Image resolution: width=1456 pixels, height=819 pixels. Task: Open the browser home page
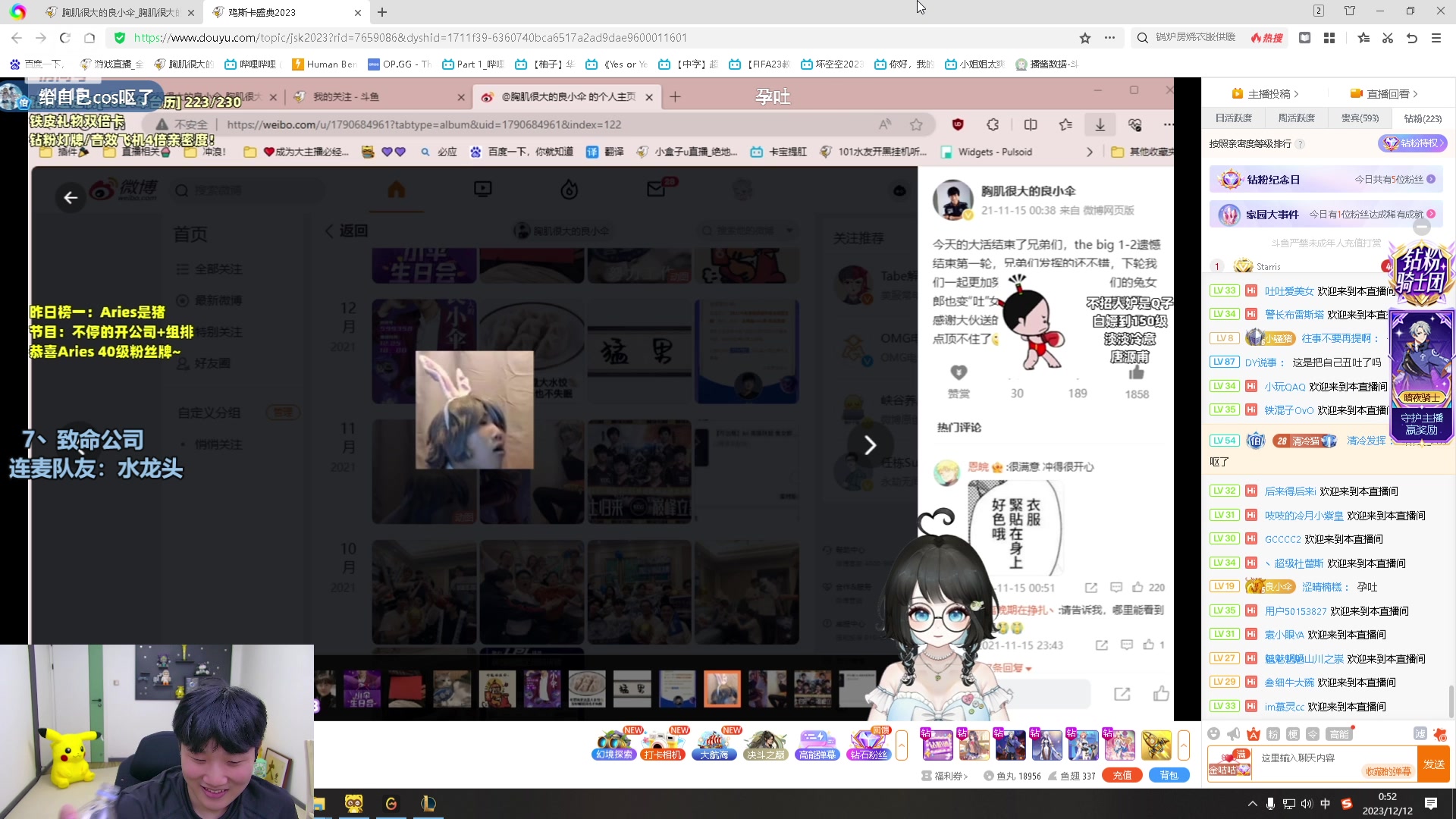89,38
